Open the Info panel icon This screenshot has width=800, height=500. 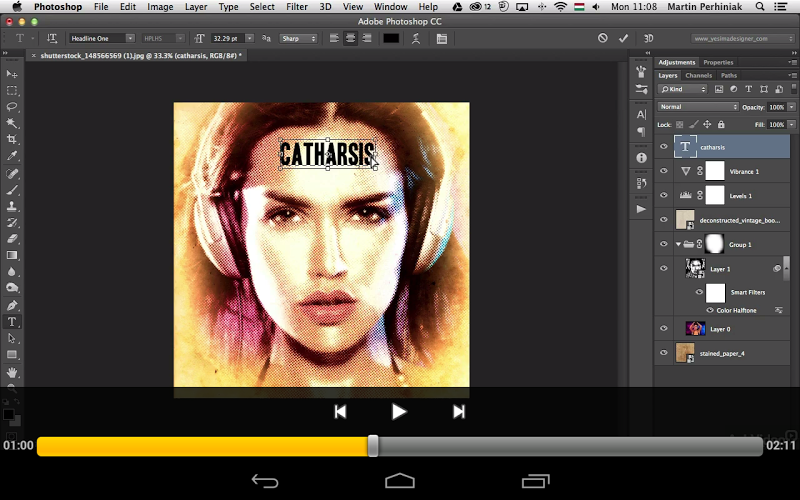click(641, 158)
